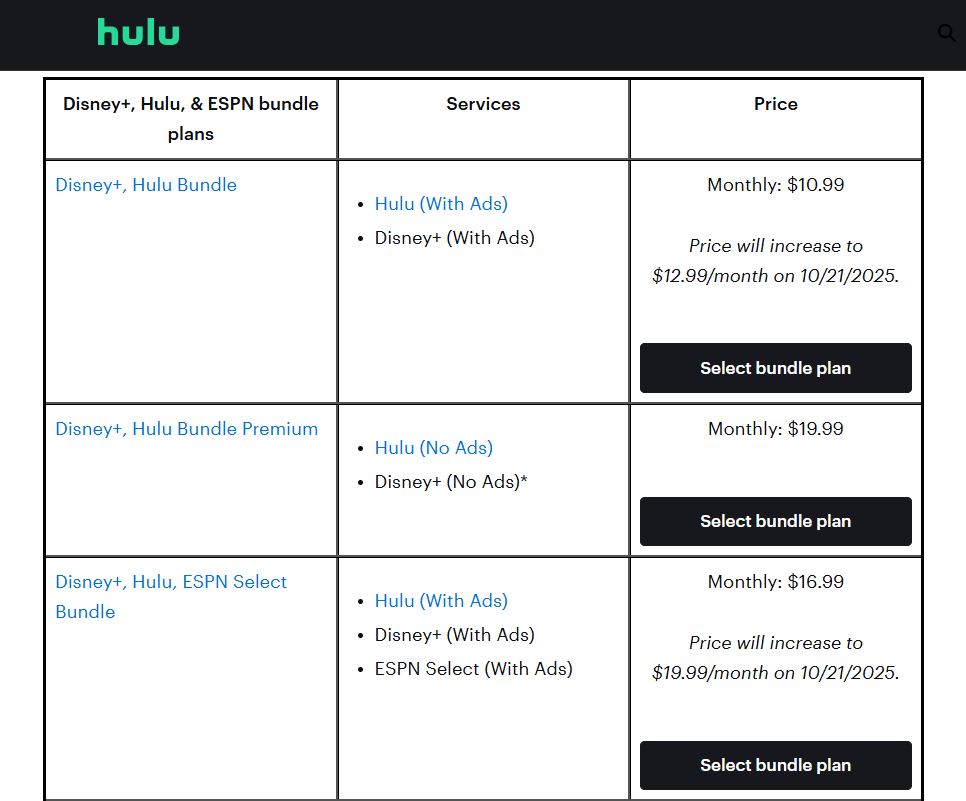This screenshot has width=966, height=801.
Task: Click the ESPN Select (With Ads) list item
Action: pyautogui.click(x=474, y=669)
